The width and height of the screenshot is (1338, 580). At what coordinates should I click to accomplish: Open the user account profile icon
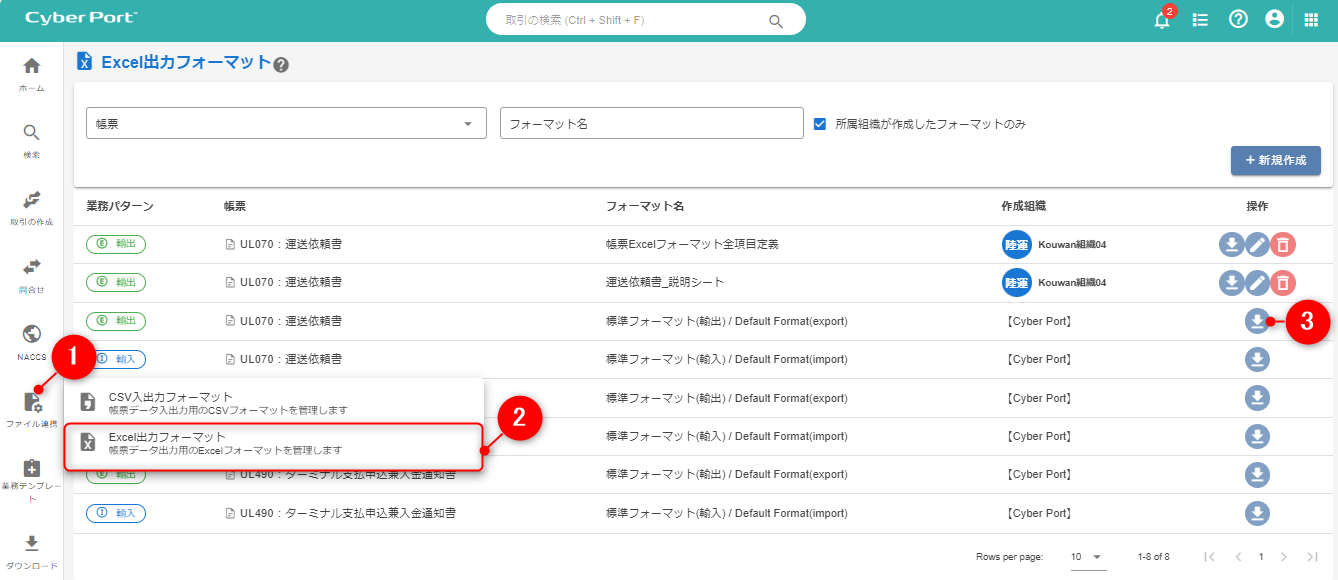[x=1274, y=19]
